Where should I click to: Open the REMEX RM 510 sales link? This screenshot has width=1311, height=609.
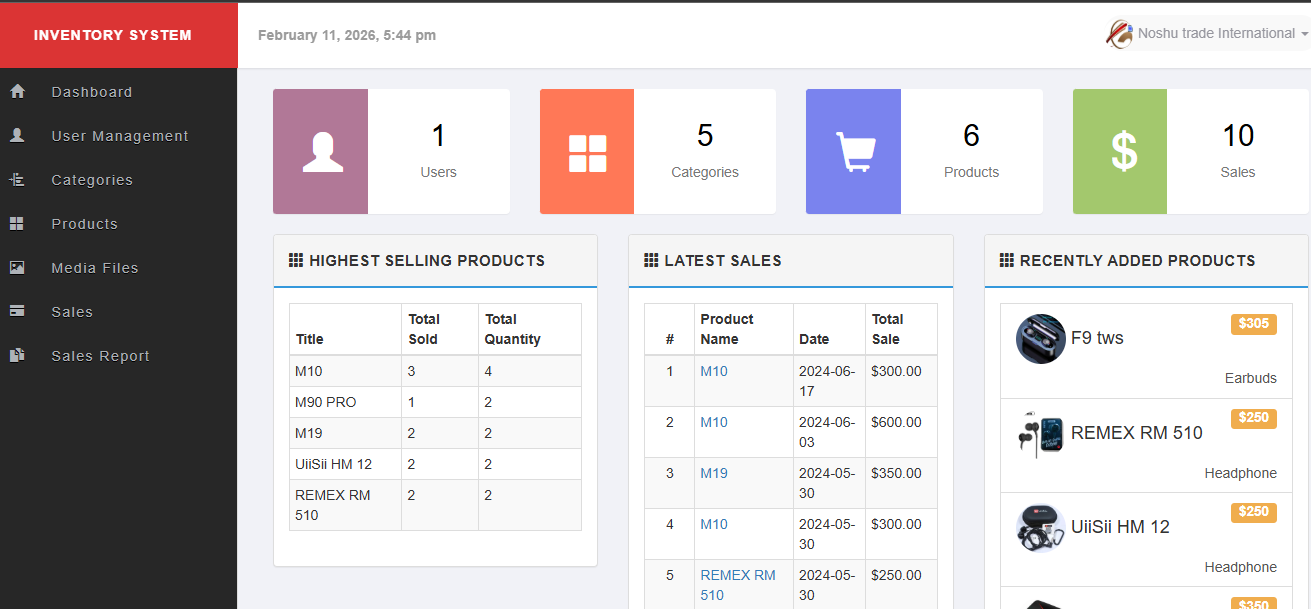pyautogui.click(x=737, y=583)
